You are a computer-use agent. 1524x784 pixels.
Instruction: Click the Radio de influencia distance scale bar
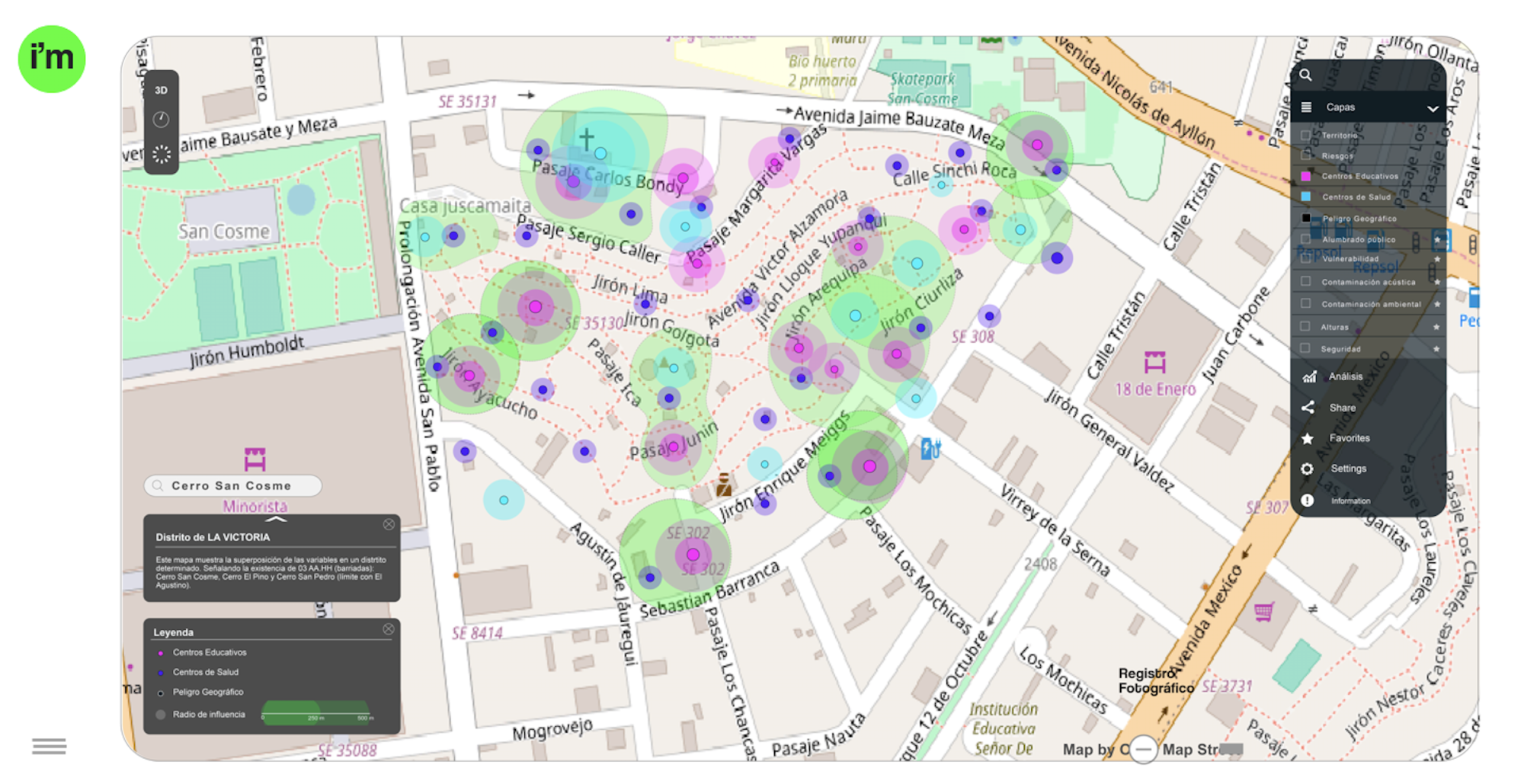pos(318,715)
